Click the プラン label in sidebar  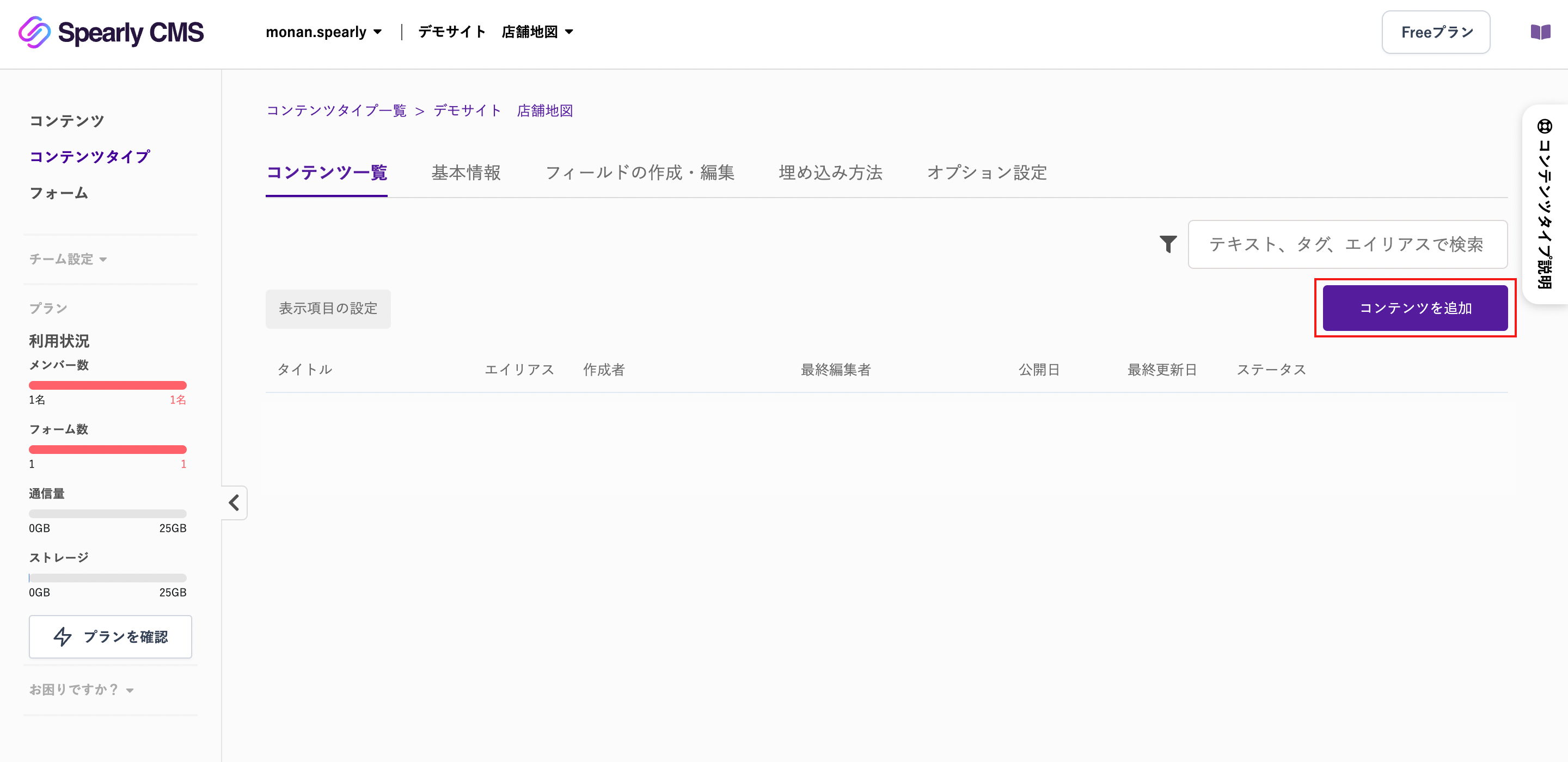(x=48, y=308)
